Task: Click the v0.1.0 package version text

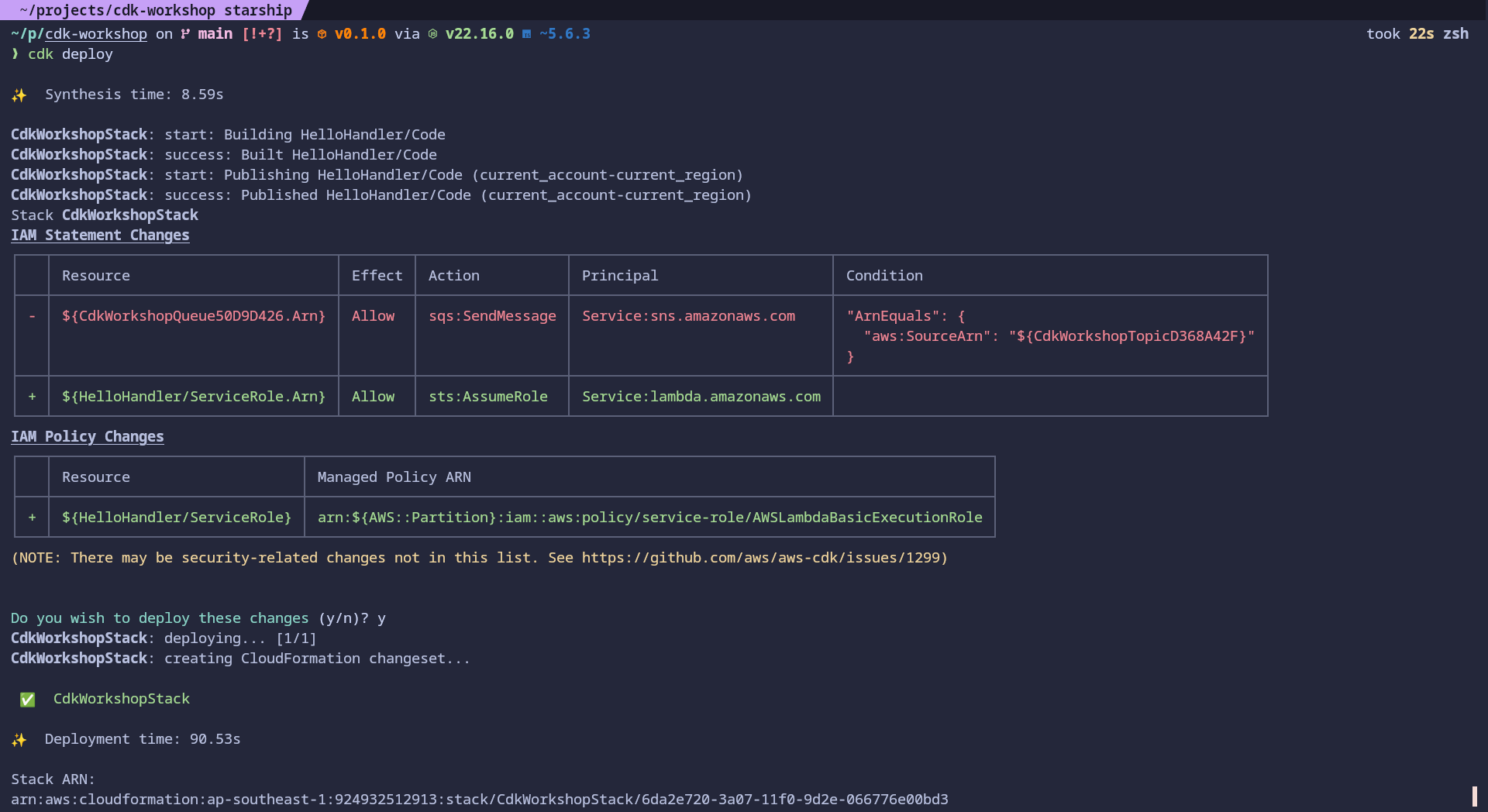Action: (360, 34)
